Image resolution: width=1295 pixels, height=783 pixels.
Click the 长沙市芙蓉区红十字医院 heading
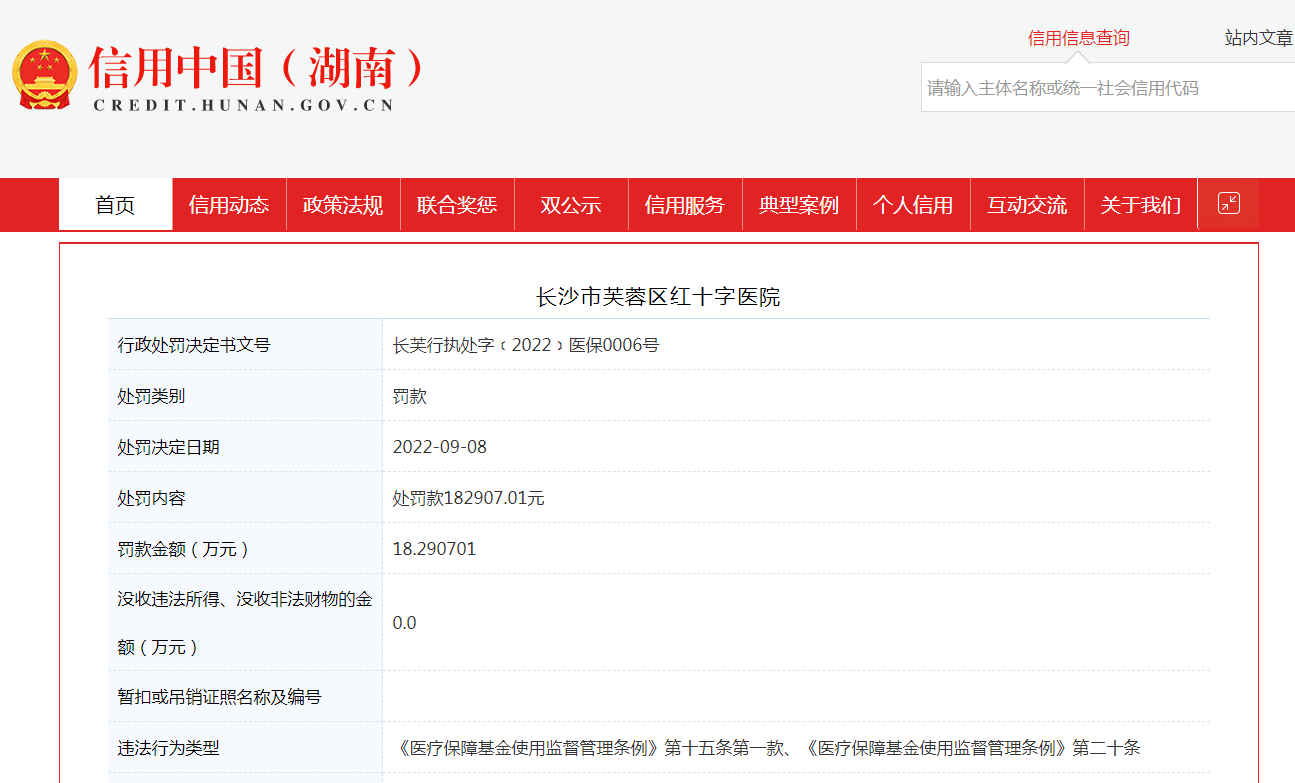coord(658,297)
